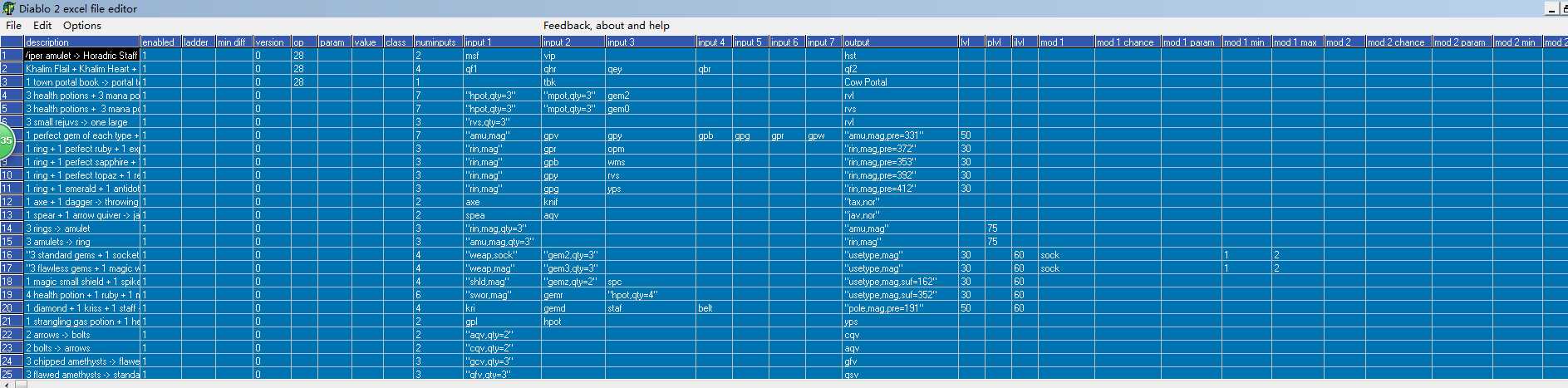Open the File menu
Viewport: 1568px width, 388px height.
tap(13, 26)
